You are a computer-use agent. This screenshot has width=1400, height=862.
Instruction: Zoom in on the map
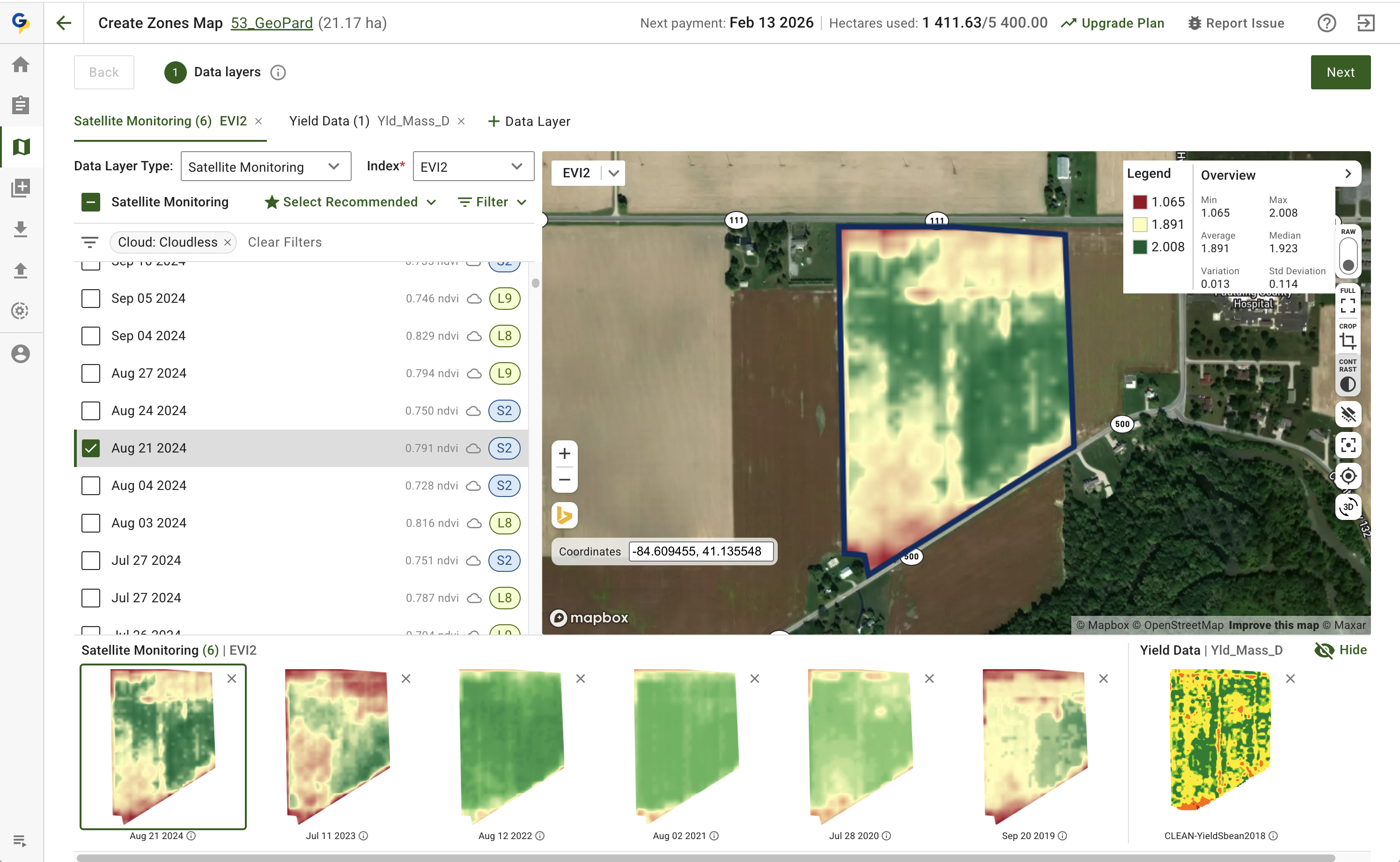pyautogui.click(x=565, y=453)
